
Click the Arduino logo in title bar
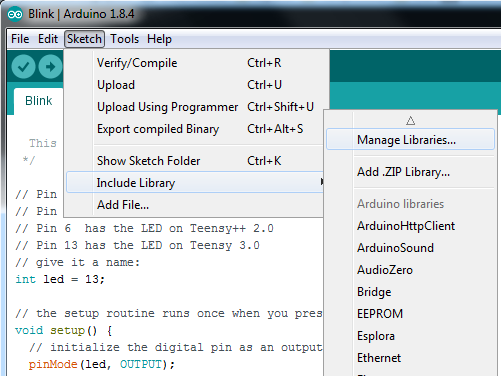[15, 14]
